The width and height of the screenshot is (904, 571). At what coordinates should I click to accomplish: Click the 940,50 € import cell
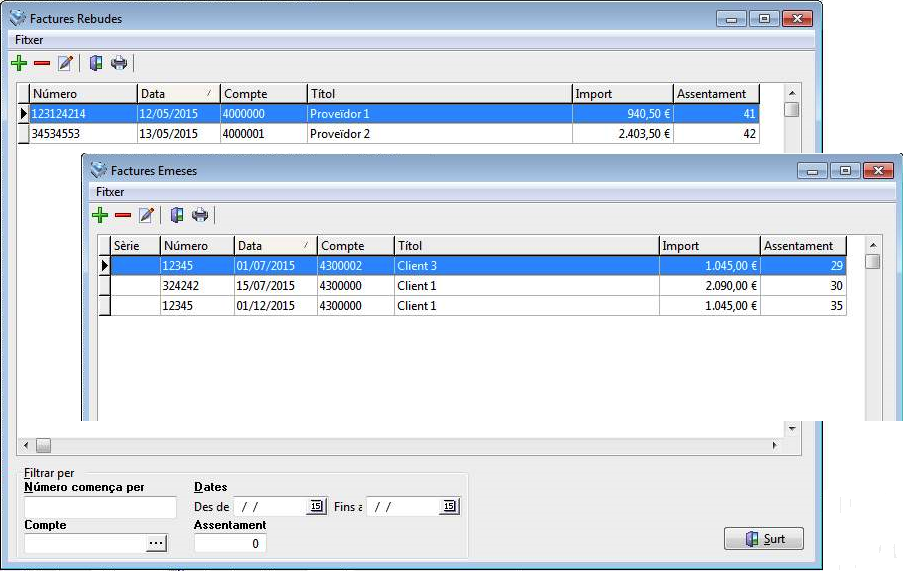click(623, 114)
